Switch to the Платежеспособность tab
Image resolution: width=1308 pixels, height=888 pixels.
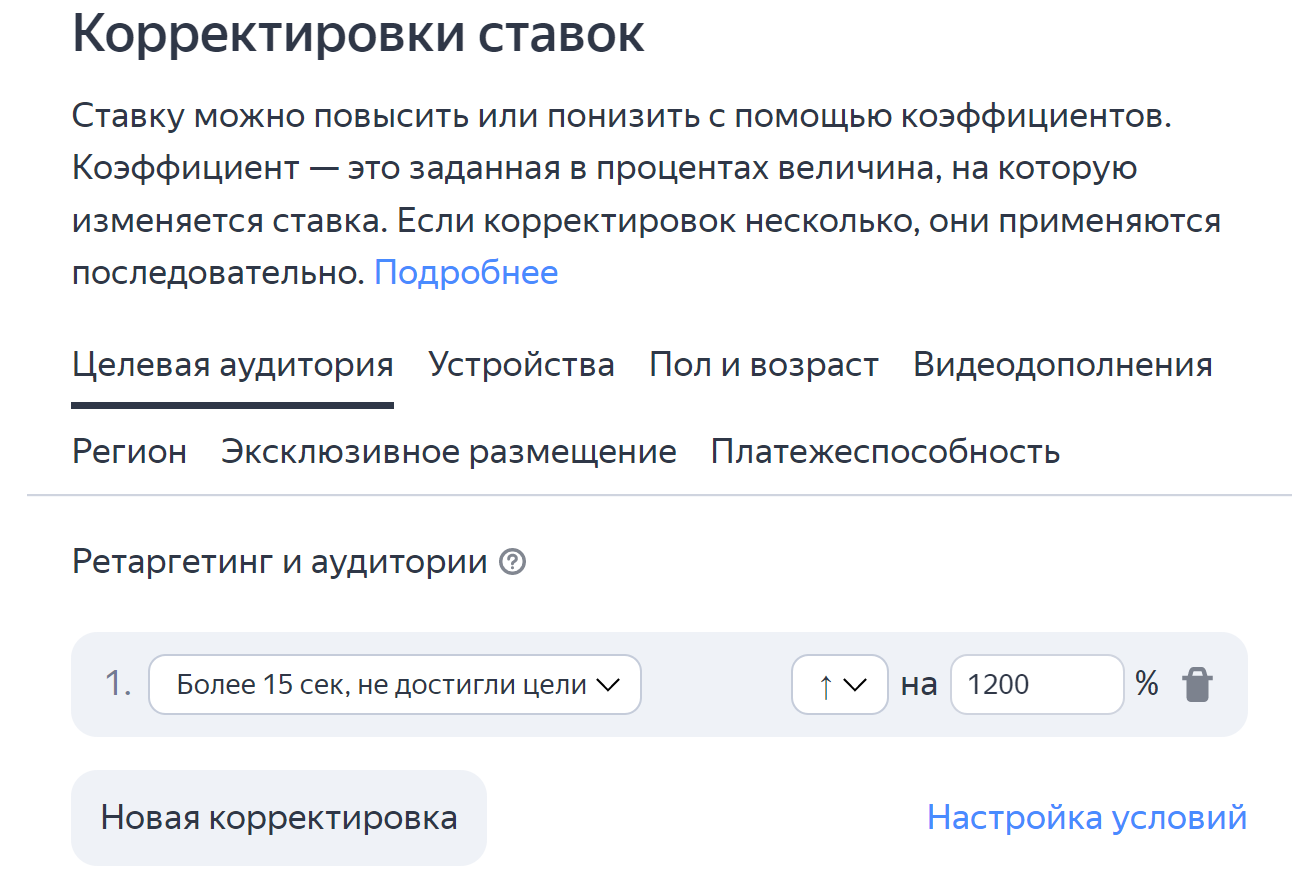click(x=885, y=452)
